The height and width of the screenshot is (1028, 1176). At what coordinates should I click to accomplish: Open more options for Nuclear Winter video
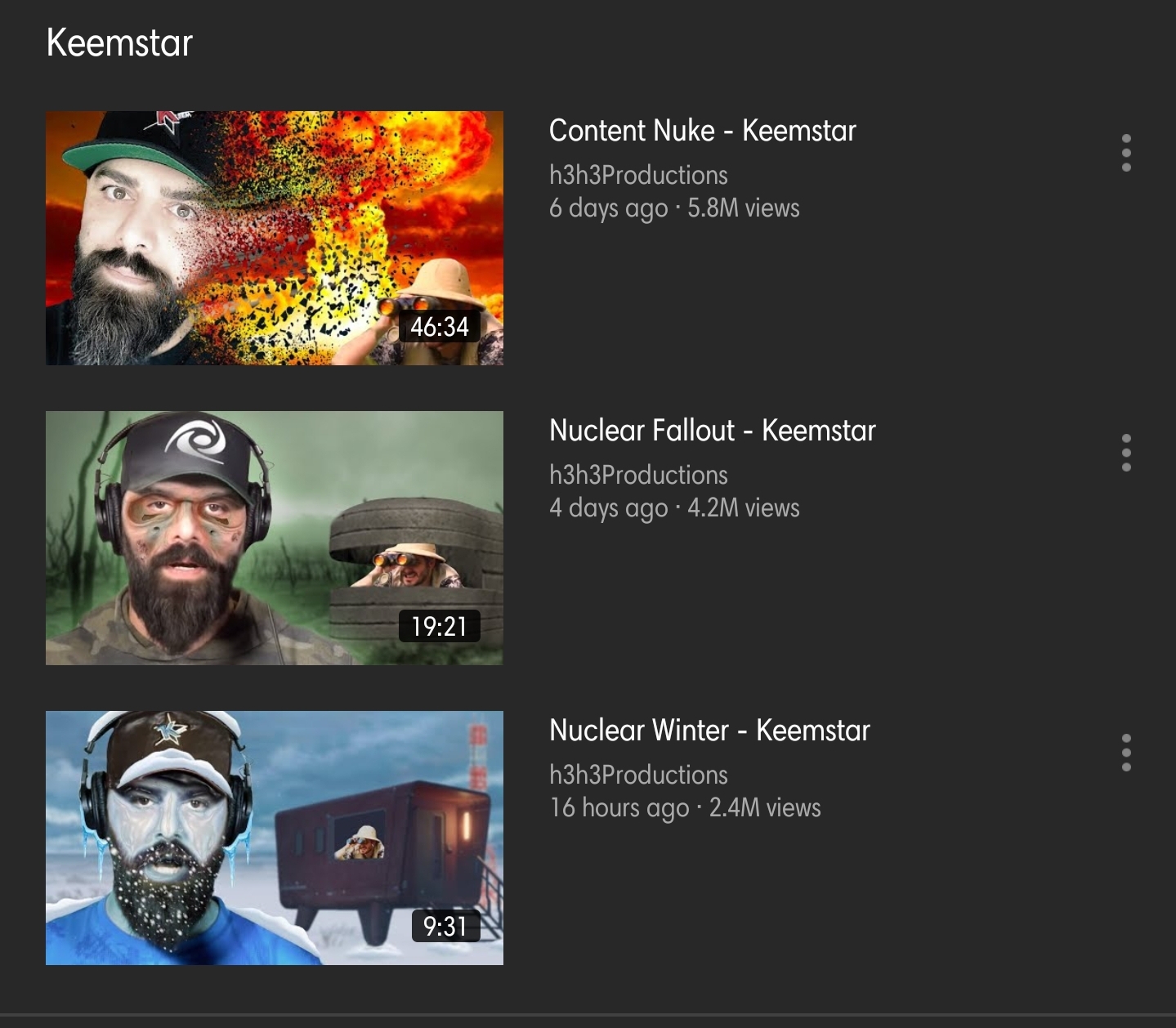1126,753
